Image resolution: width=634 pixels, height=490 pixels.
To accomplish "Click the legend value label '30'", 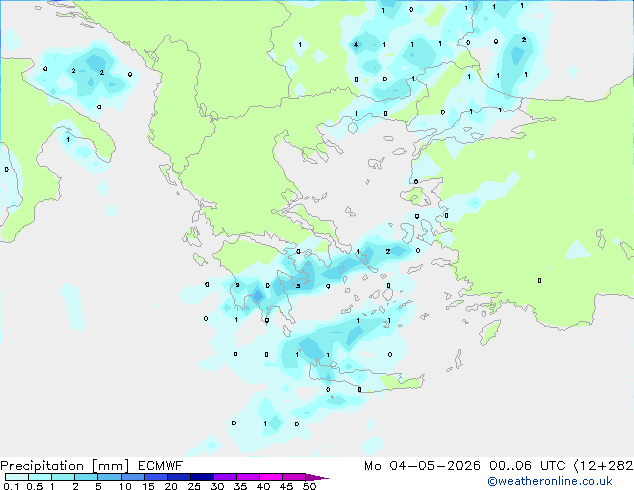I will (218, 486).
